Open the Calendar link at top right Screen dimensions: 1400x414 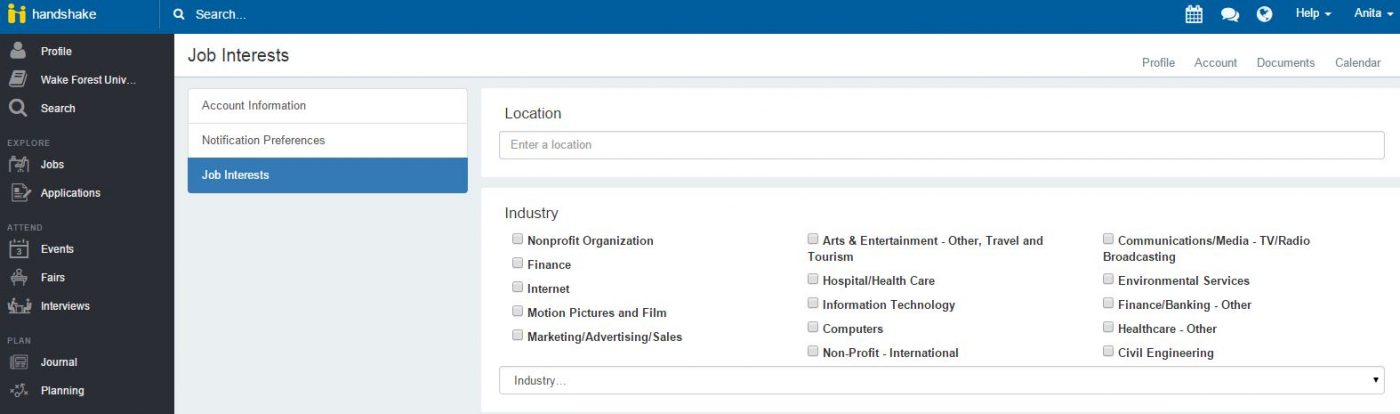coord(1357,62)
